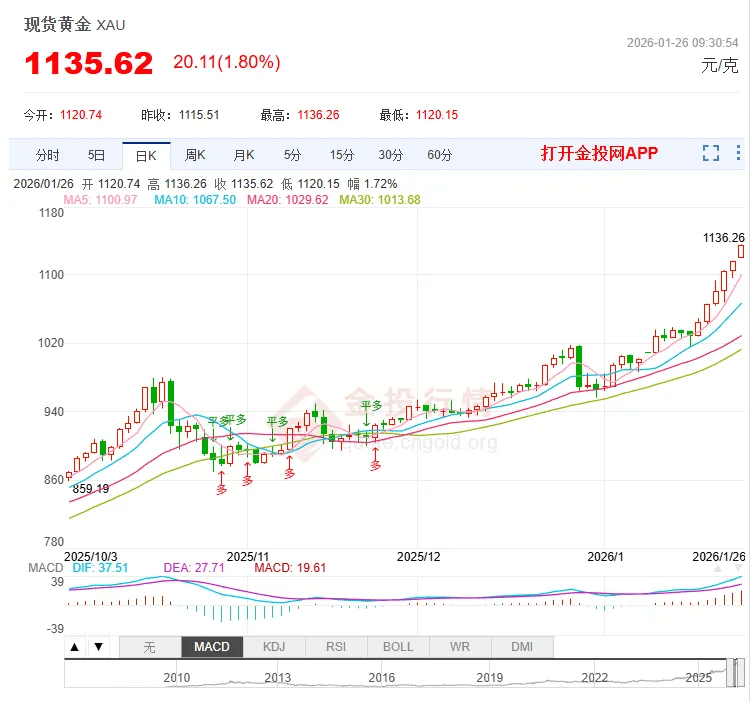
Task: Select the 周K weekly candlestick tab
Action: click(195, 155)
